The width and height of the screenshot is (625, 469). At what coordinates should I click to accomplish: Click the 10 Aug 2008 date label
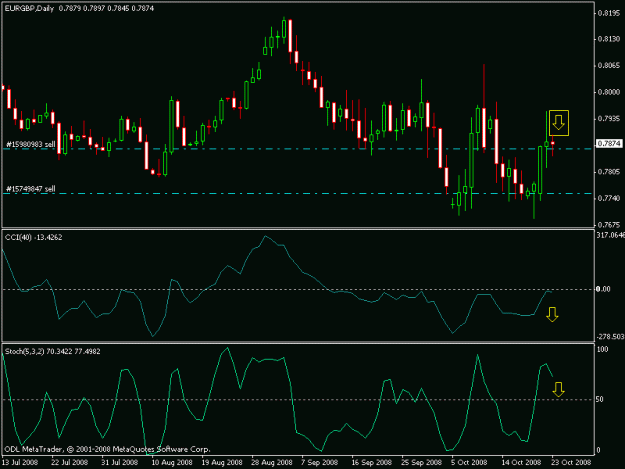click(172, 462)
